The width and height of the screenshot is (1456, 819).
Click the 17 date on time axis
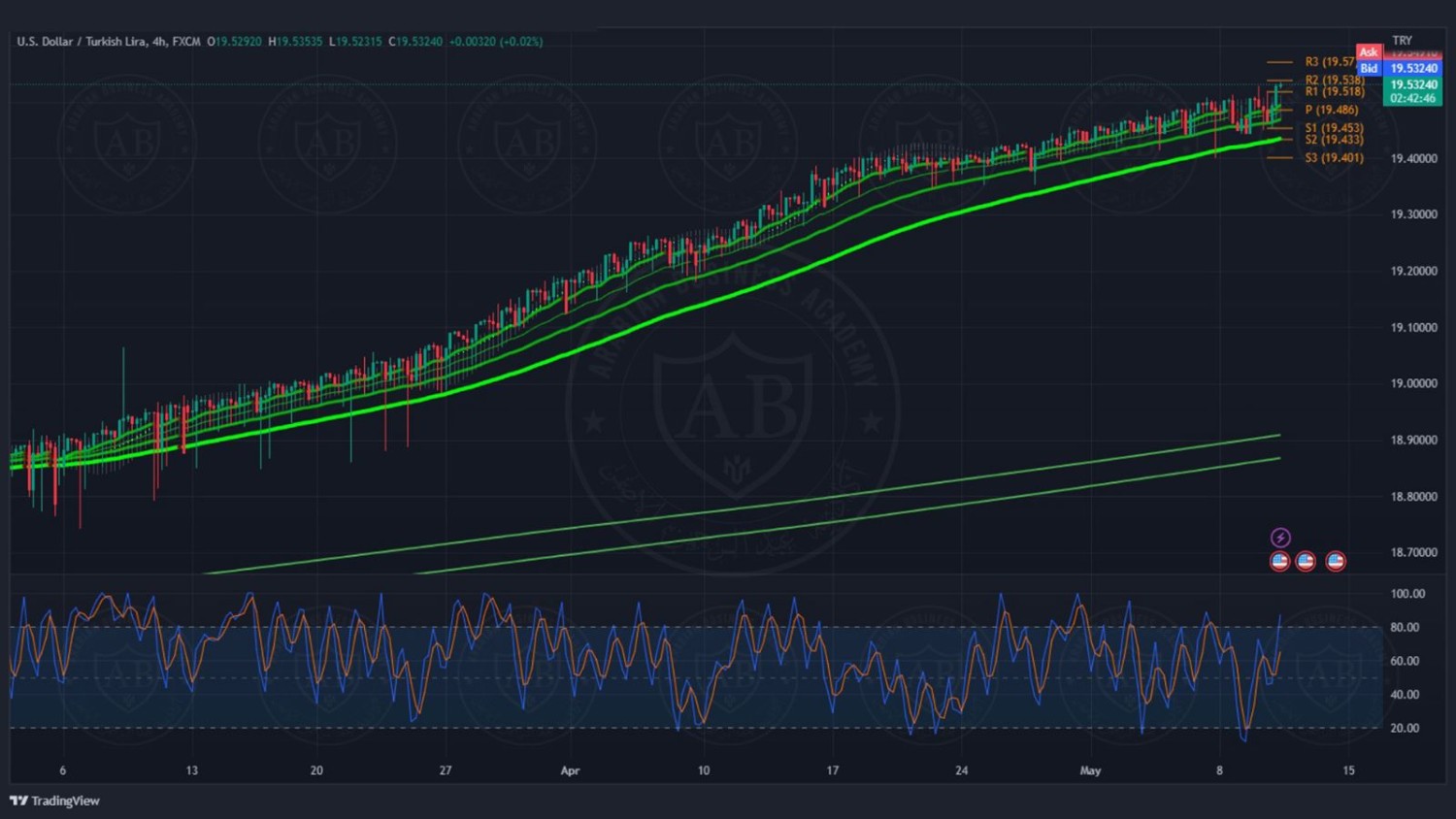[832, 770]
